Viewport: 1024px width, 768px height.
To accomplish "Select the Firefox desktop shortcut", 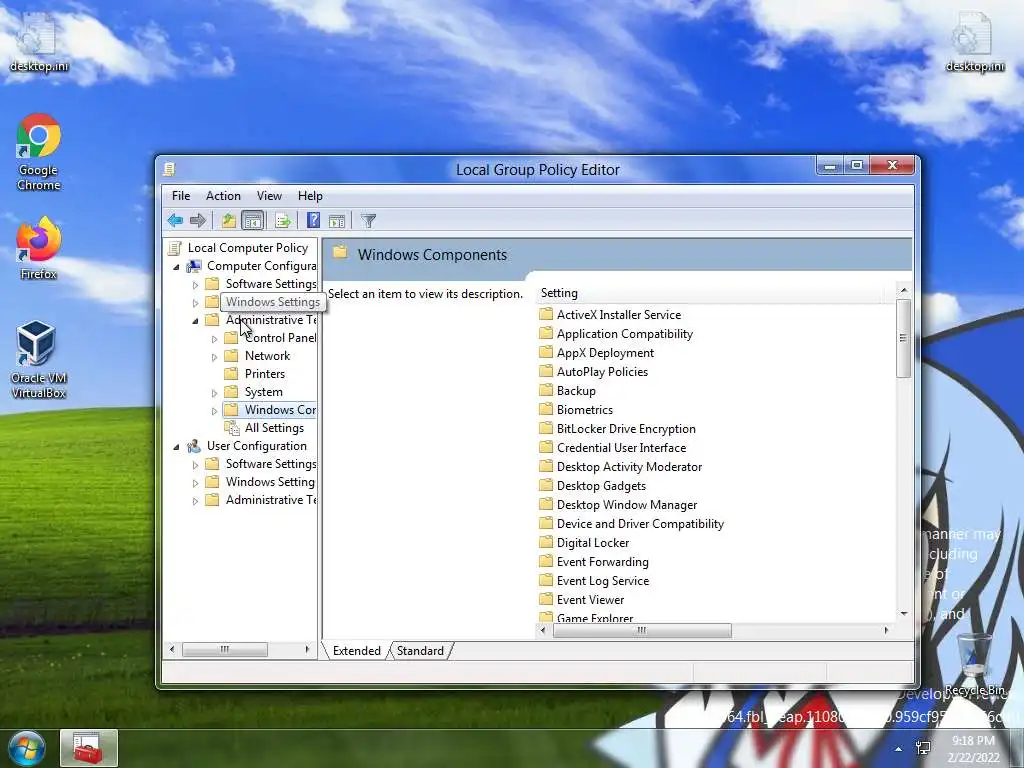I will [39, 248].
